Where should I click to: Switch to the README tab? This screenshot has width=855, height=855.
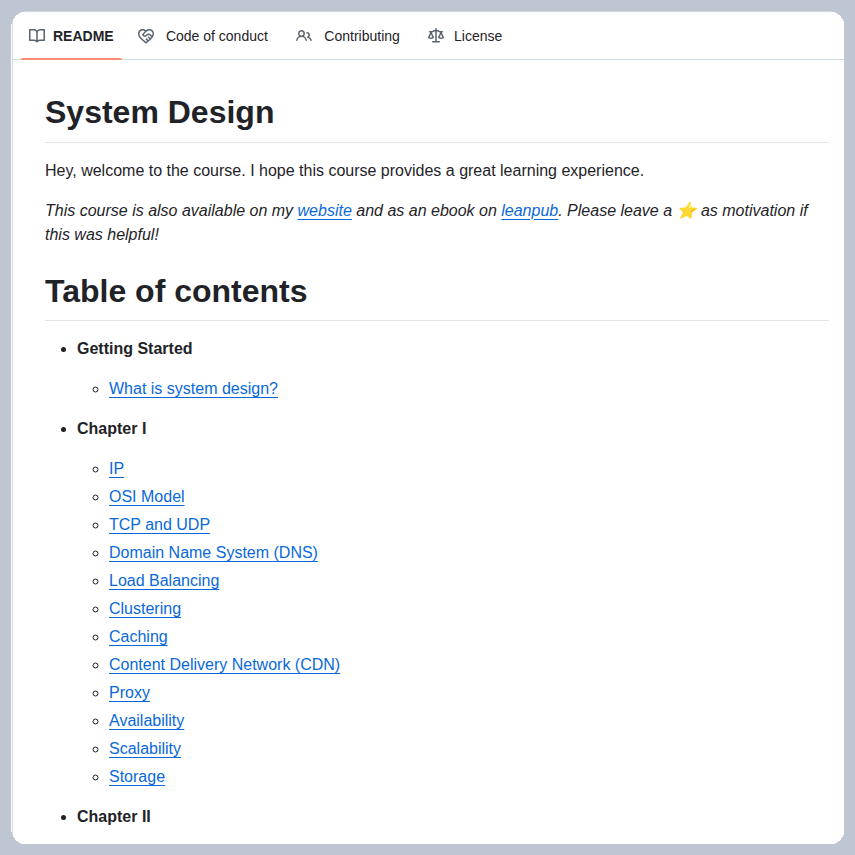pos(71,36)
